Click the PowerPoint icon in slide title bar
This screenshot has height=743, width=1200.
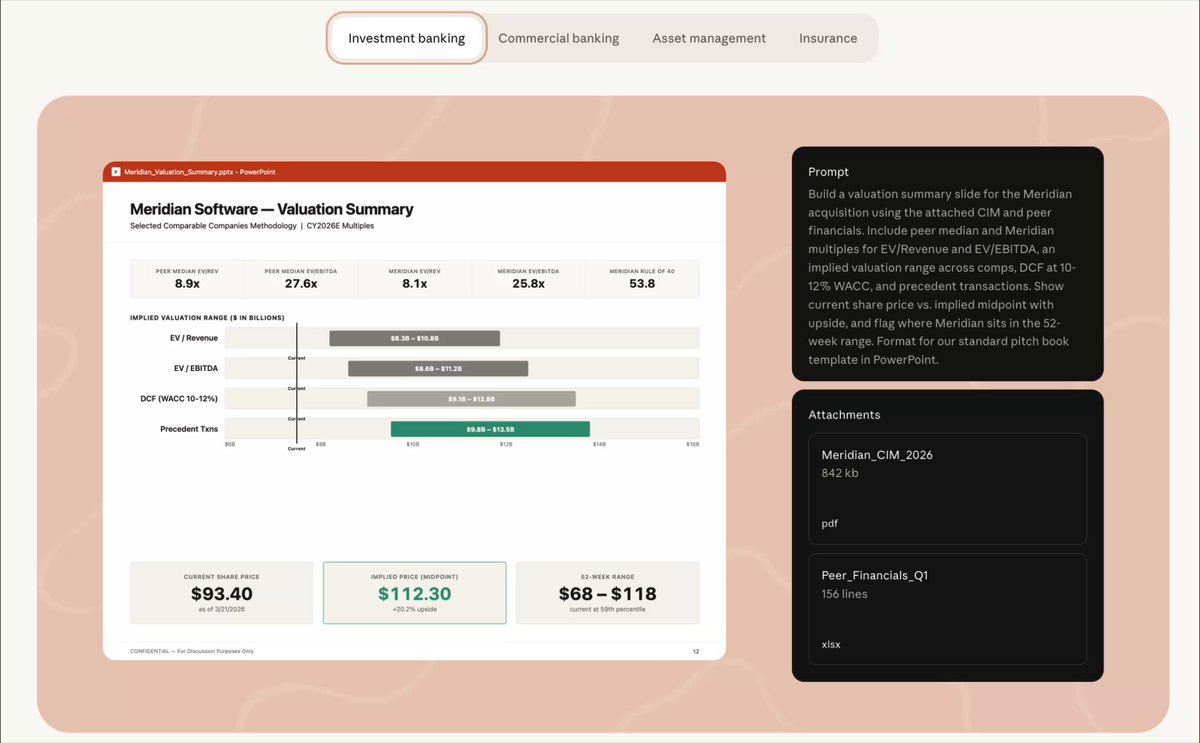(x=116, y=172)
